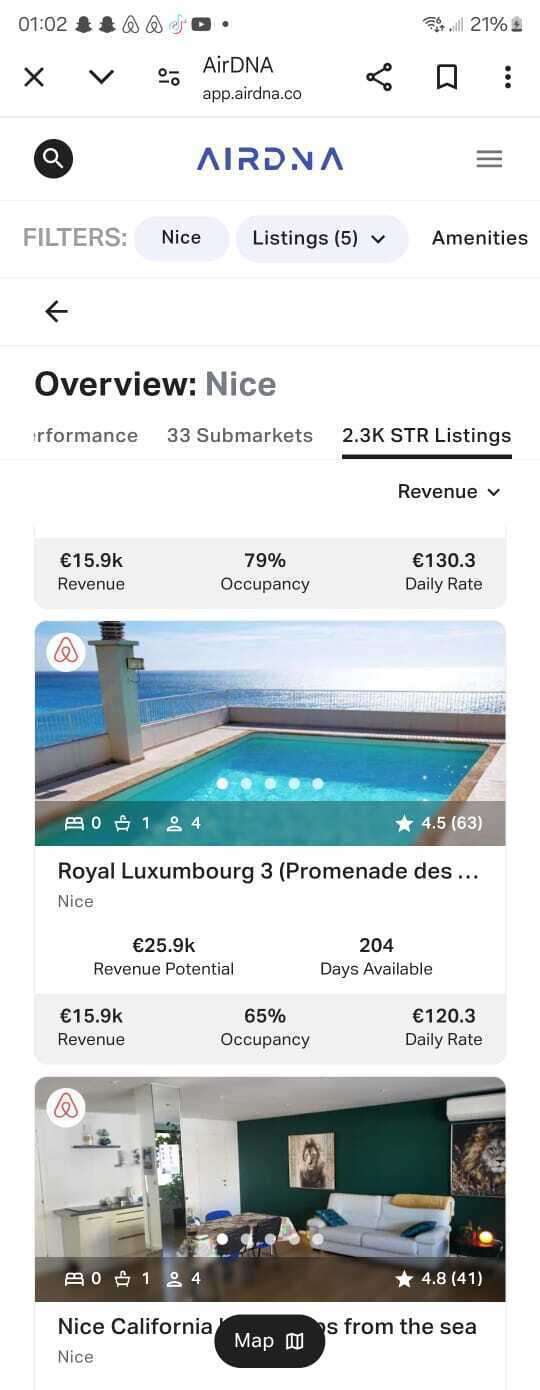Go back with the left arrow
The image size is (540, 1390).
57,312
